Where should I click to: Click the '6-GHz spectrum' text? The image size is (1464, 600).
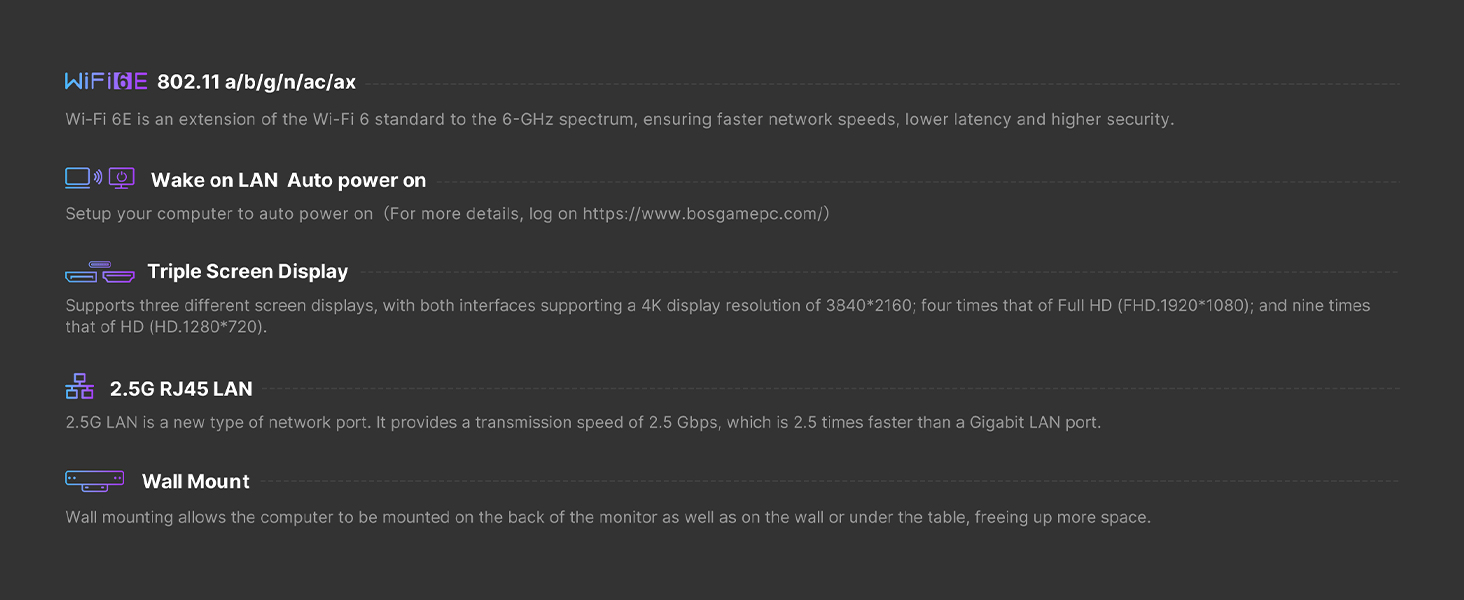tap(566, 119)
